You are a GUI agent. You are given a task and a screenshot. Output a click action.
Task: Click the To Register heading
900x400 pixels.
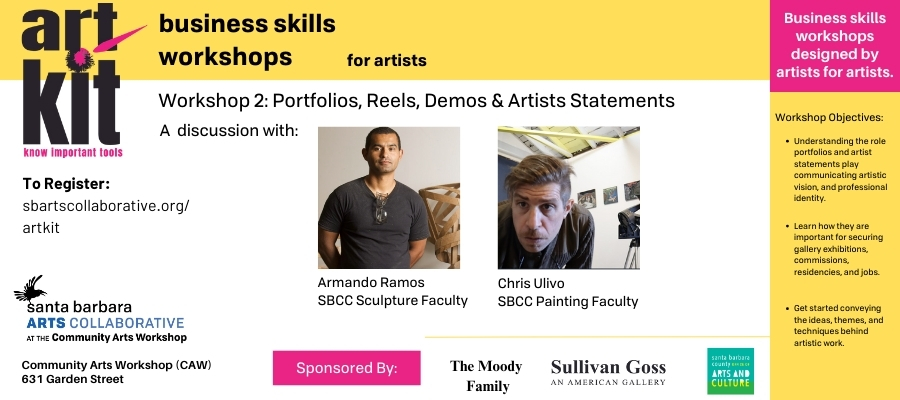66,183
